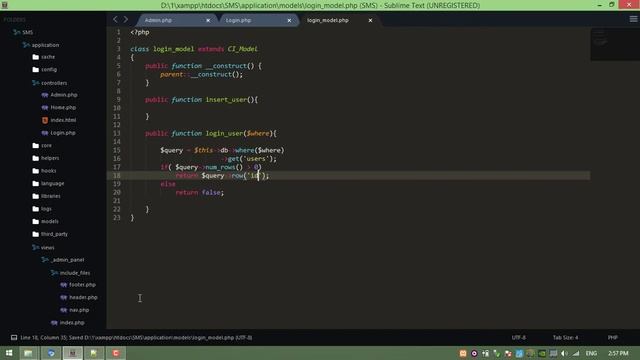Change Tab Size: 4 setting
The width and height of the screenshot is (640, 360).
(x=565, y=338)
